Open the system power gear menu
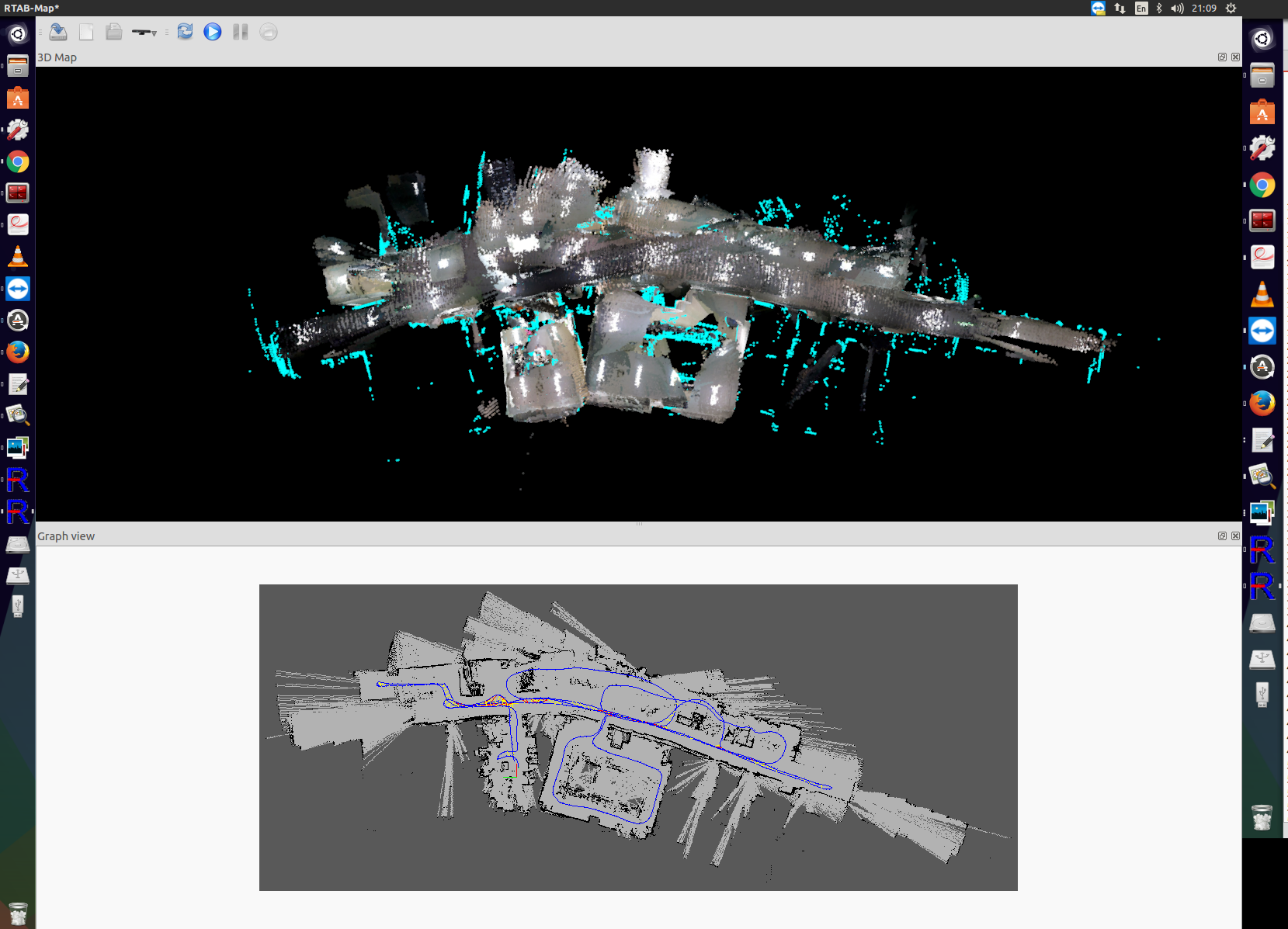 [x=1231, y=9]
